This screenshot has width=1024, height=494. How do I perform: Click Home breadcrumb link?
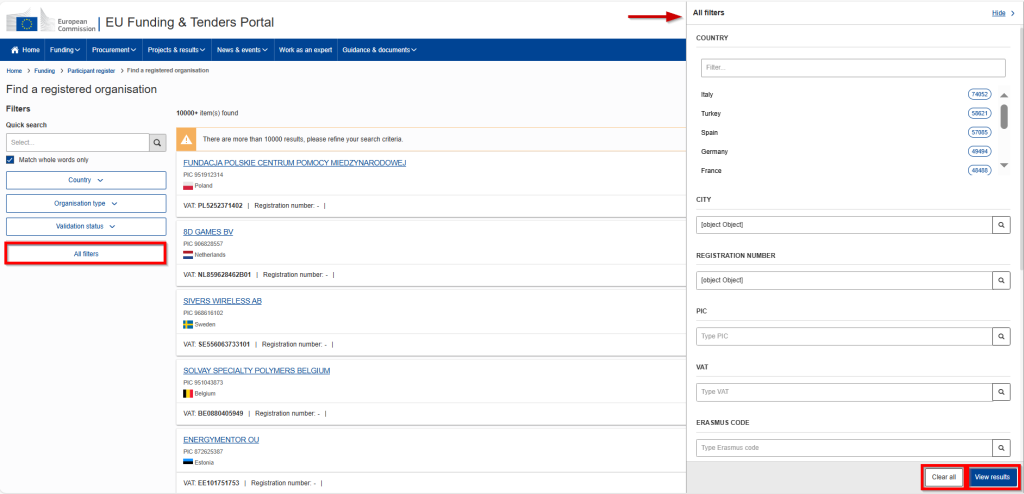click(x=14, y=71)
